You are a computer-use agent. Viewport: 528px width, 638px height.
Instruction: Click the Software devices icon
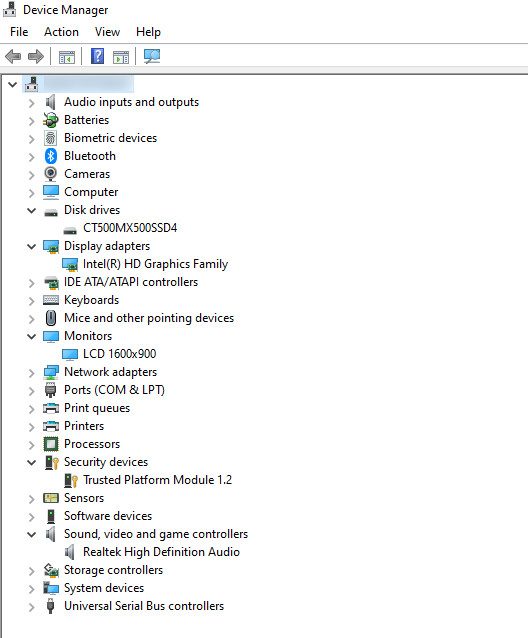(51, 516)
